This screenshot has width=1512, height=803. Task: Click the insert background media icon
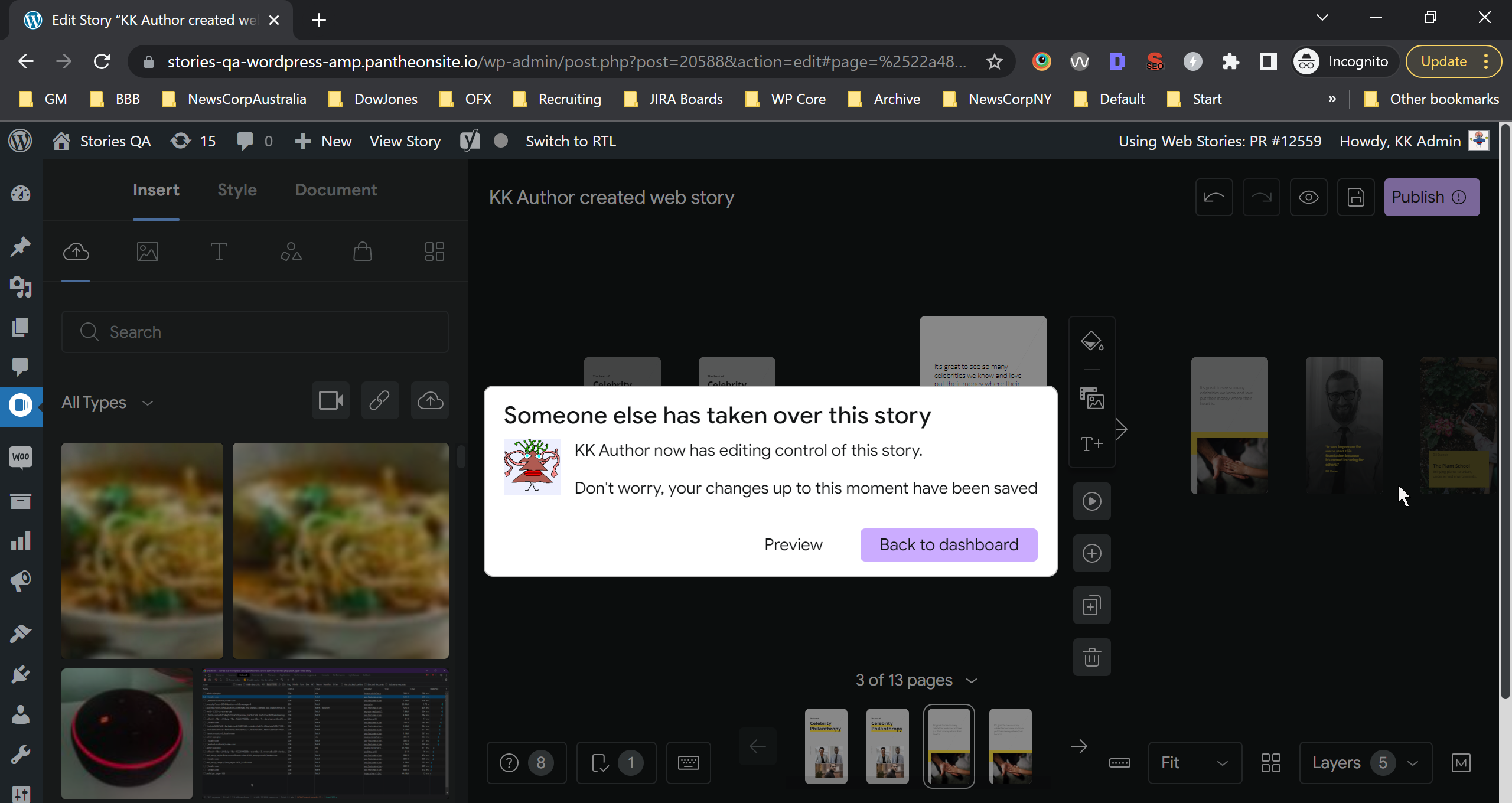click(x=1092, y=398)
